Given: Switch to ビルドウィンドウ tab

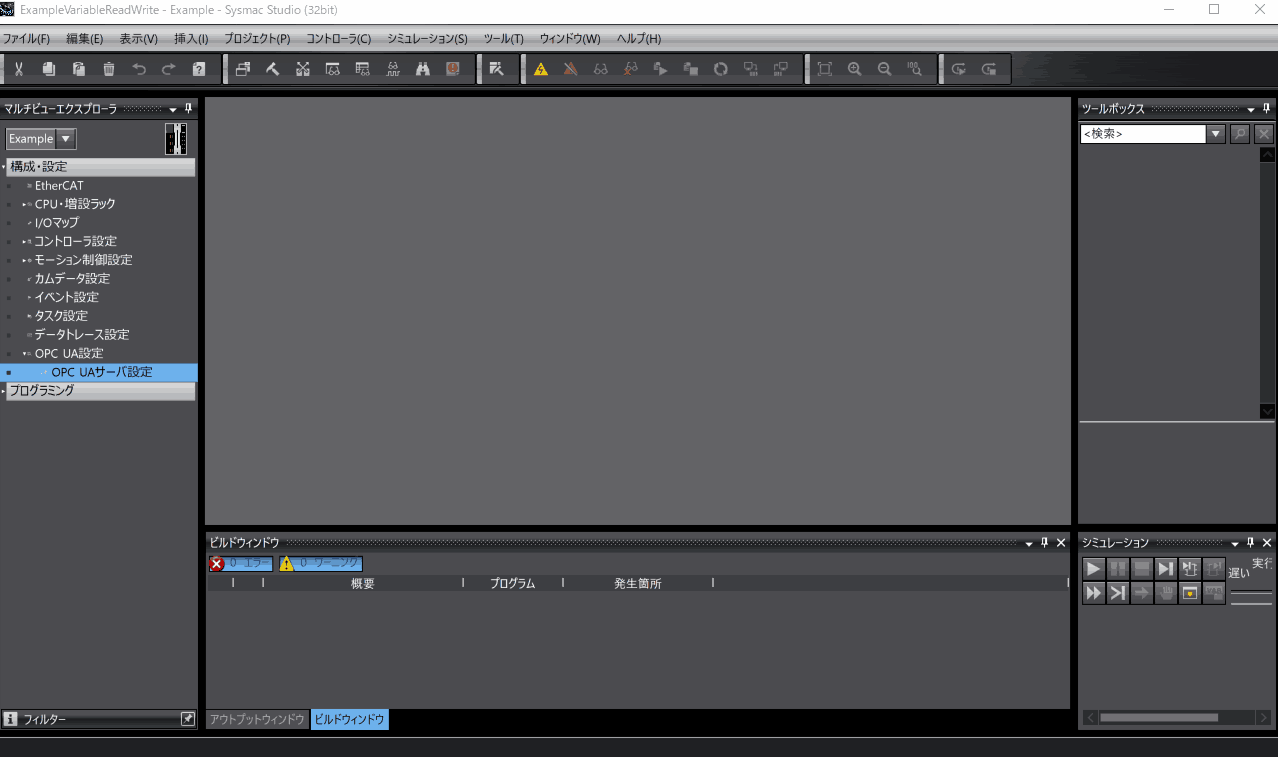Looking at the screenshot, I should coord(349,720).
